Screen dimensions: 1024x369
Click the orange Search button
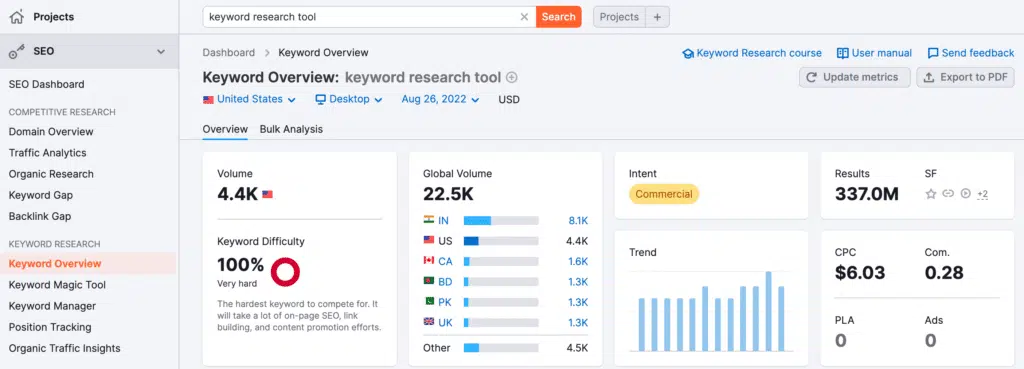558,17
